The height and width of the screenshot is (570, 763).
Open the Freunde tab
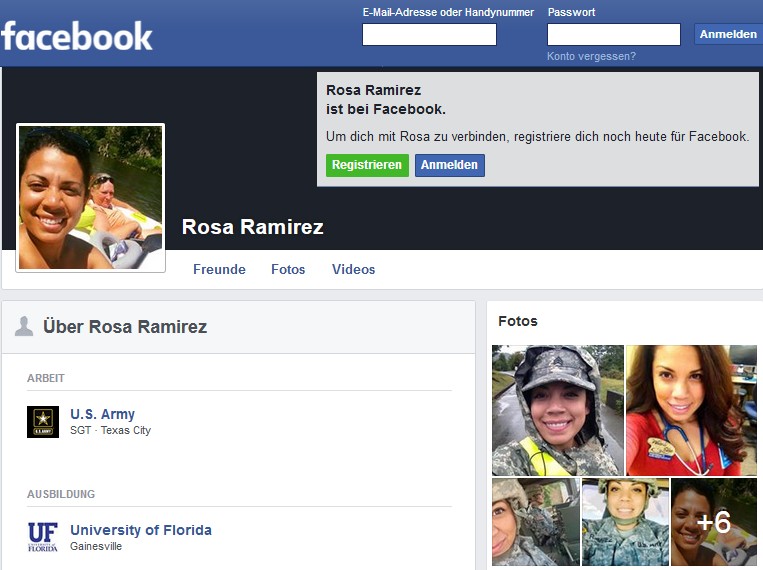pos(219,269)
